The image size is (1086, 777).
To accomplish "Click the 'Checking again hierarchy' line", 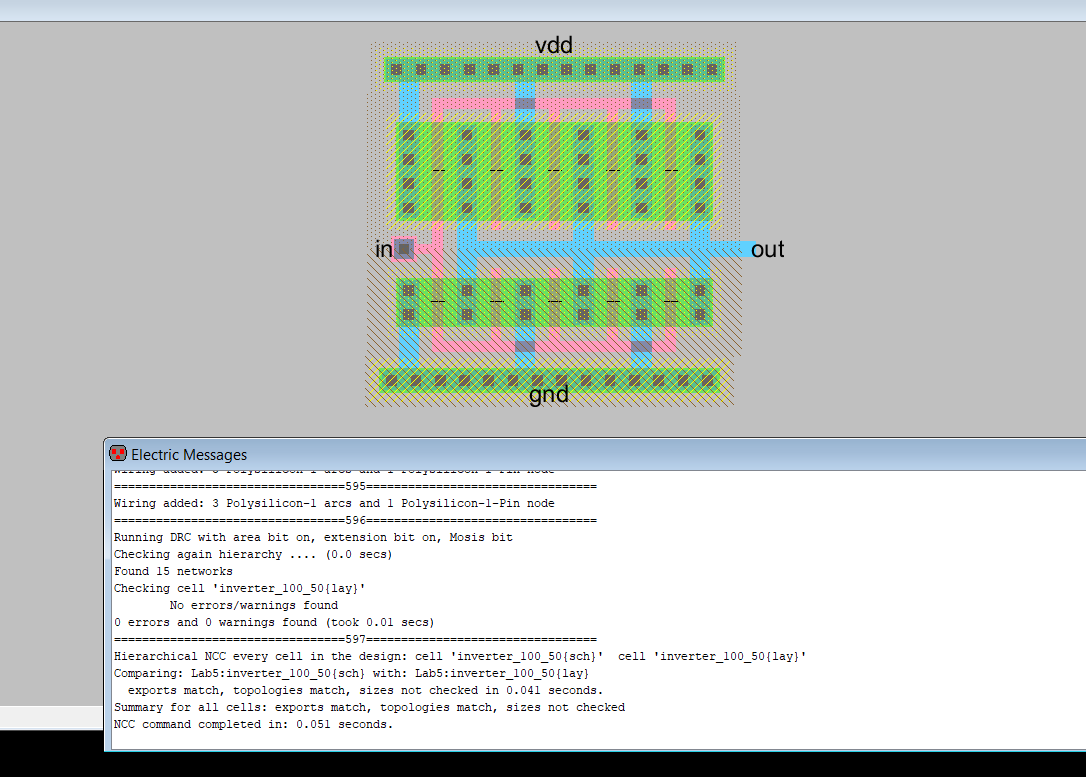I will (253, 554).
